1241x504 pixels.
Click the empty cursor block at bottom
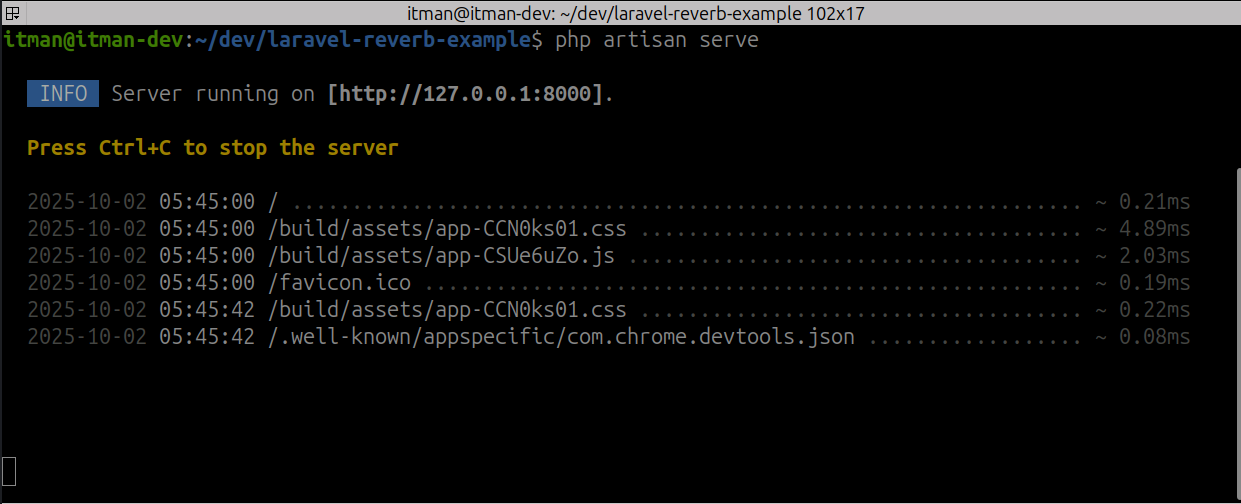pyautogui.click(x=9, y=470)
